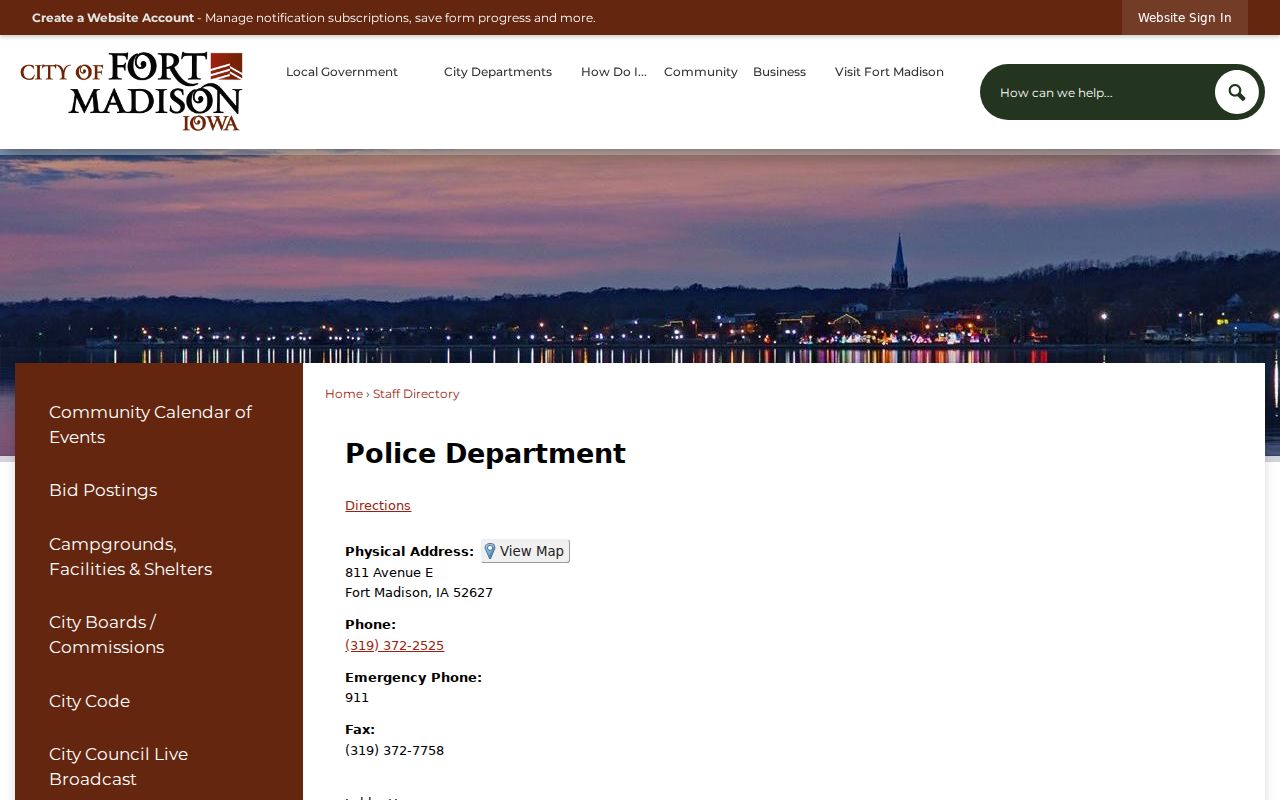
Task: Open Bid Postings sidebar link
Action: [x=103, y=490]
